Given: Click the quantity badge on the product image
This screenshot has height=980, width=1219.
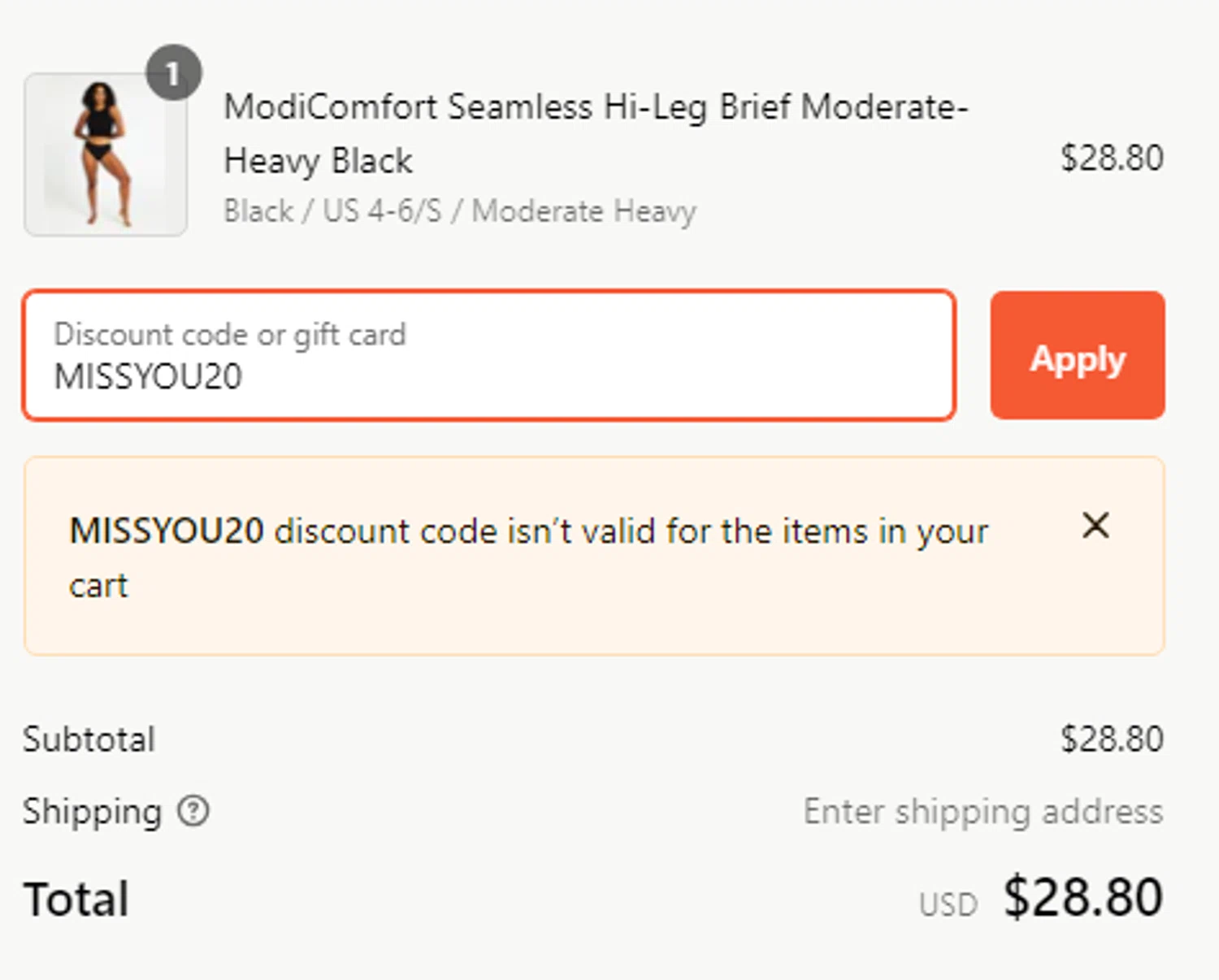Looking at the screenshot, I should [173, 73].
